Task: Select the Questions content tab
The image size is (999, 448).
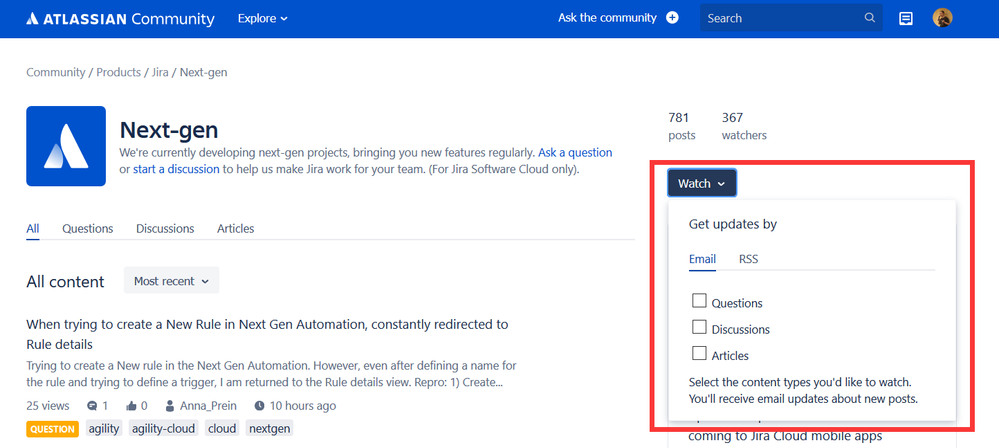Action: 88,229
